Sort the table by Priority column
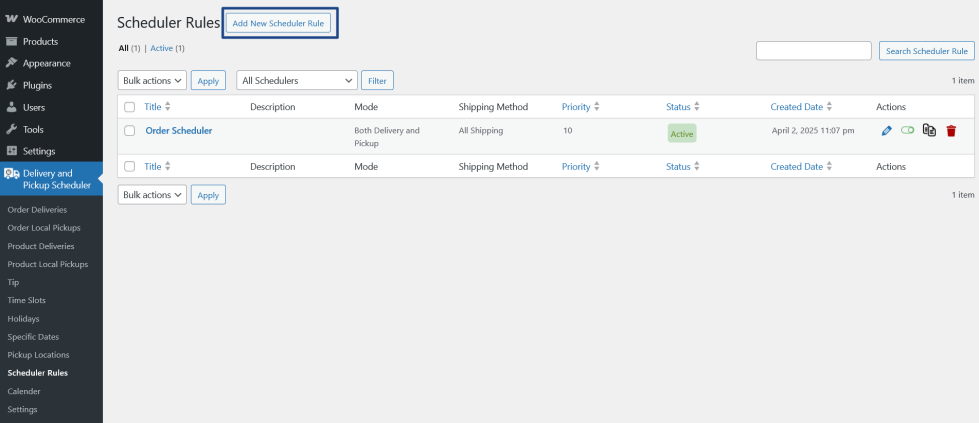979x423 pixels. tap(576, 106)
